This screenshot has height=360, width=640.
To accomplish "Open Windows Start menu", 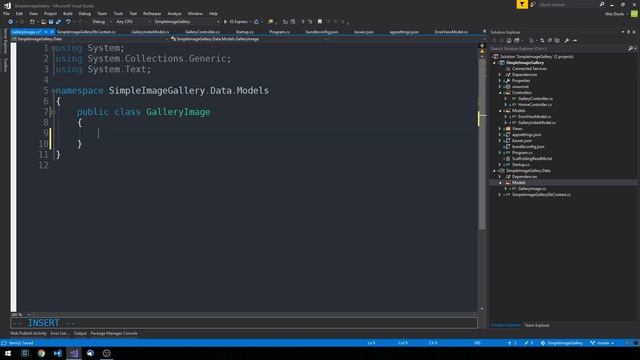I will coord(8,353).
